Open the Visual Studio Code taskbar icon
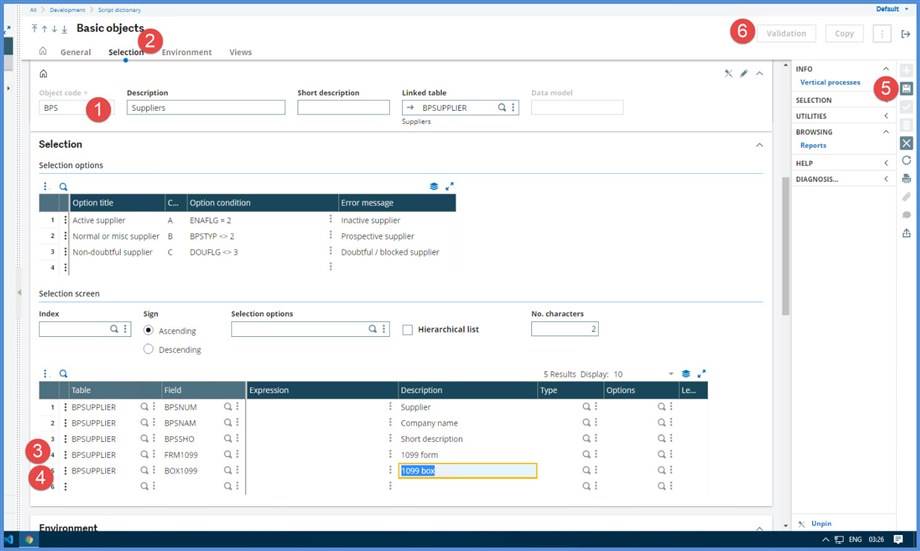Screen dimensions: 920x551 pyautogui.click(x=9, y=539)
